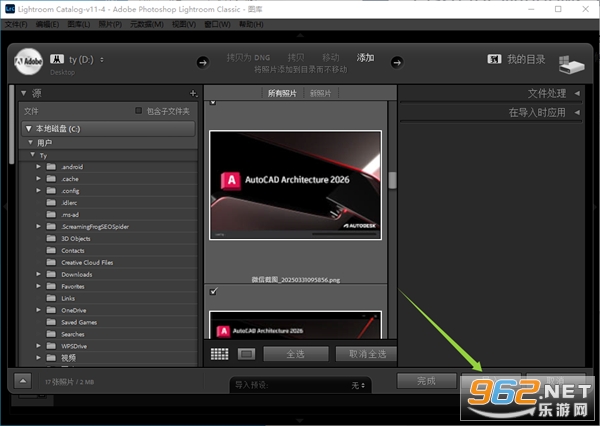Viewport: 600px width, 426px height.
Task: Select the 拷贝为 DNG import method
Action: point(248,58)
